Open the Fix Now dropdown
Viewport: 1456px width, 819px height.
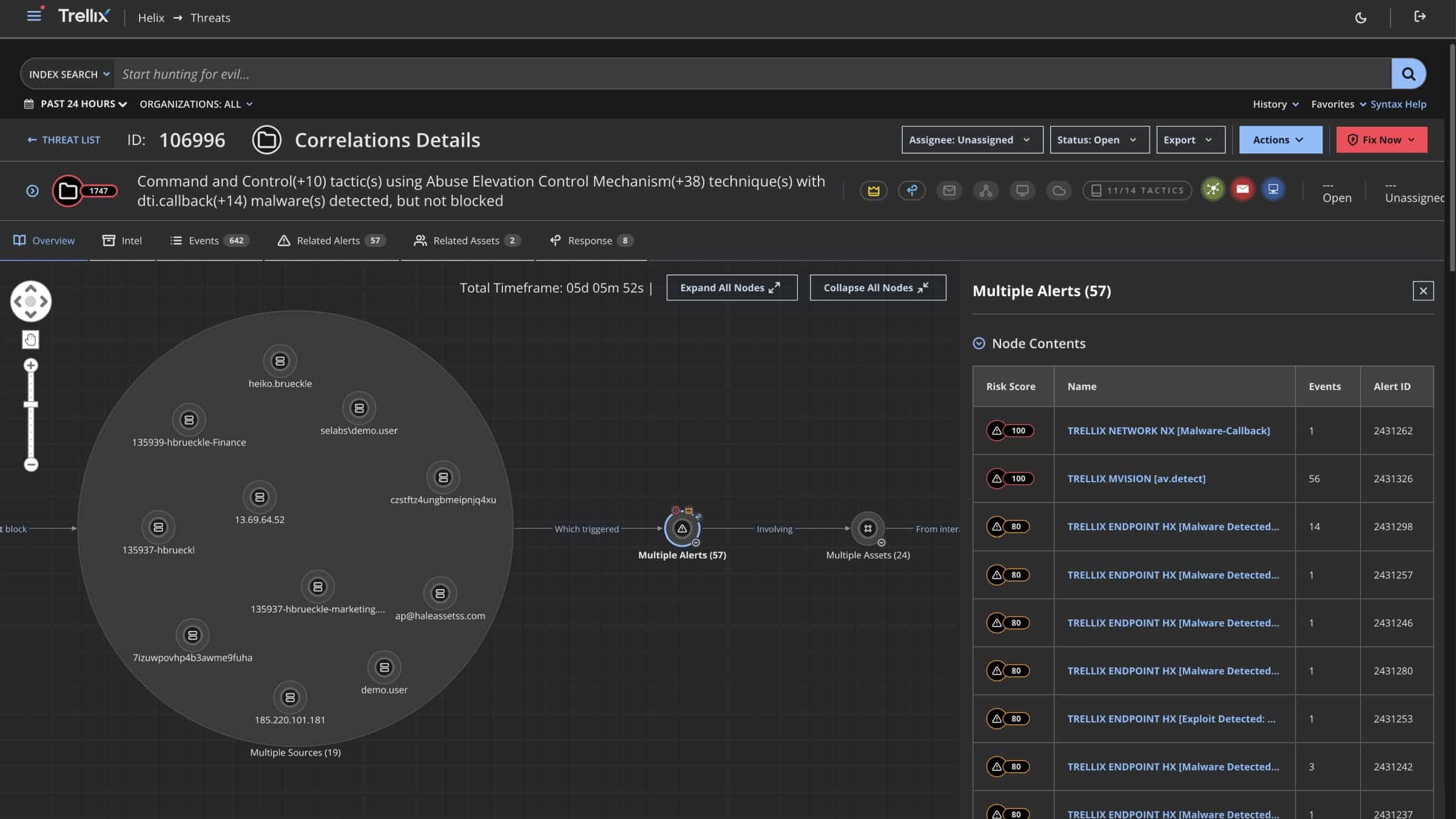pyautogui.click(x=1381, y=140)
